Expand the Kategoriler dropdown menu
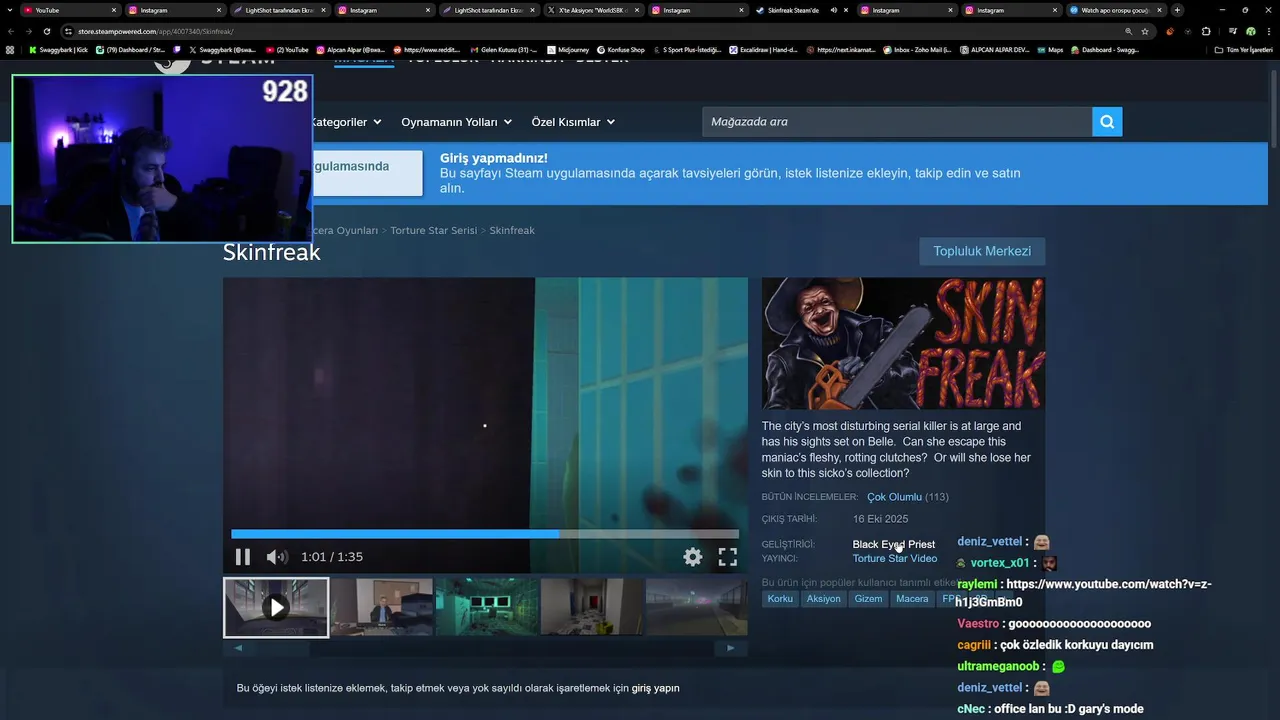This screenshot has height=720, width=1280. pos(346,122)
